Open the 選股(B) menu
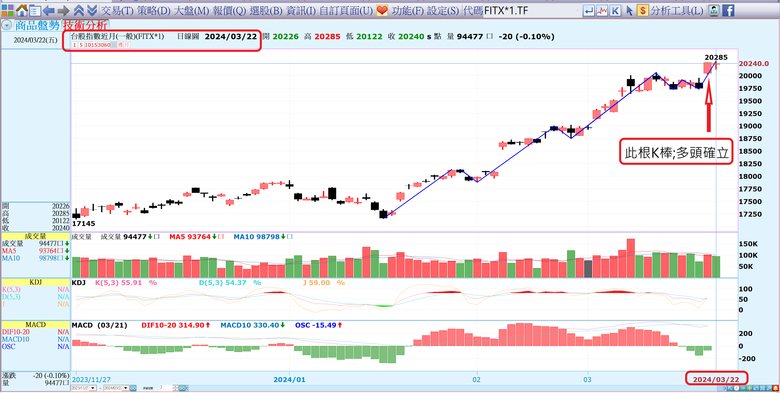This screenshot has width=780, height=393. 266,10
